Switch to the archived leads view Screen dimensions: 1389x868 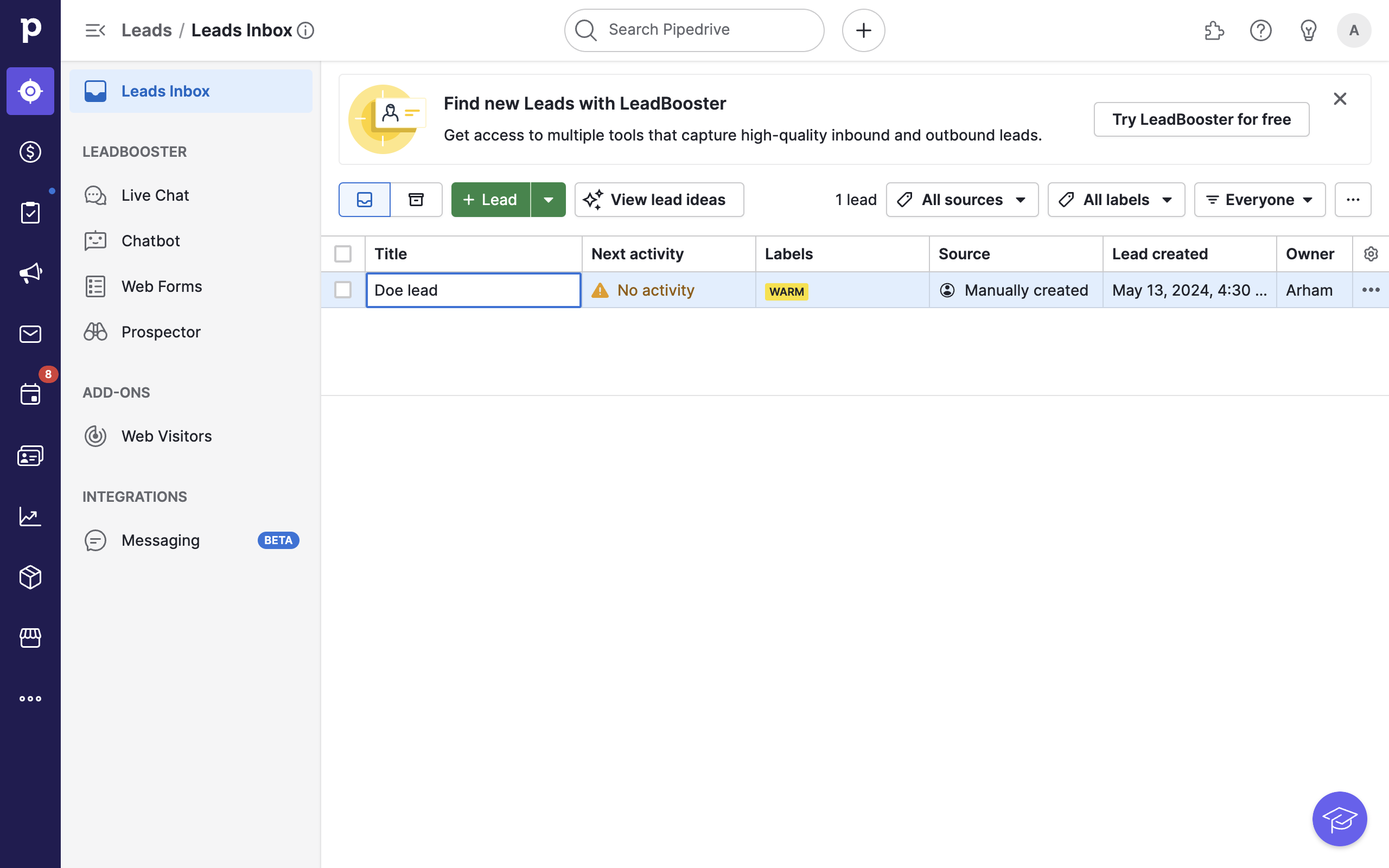[x=416, y=200]
